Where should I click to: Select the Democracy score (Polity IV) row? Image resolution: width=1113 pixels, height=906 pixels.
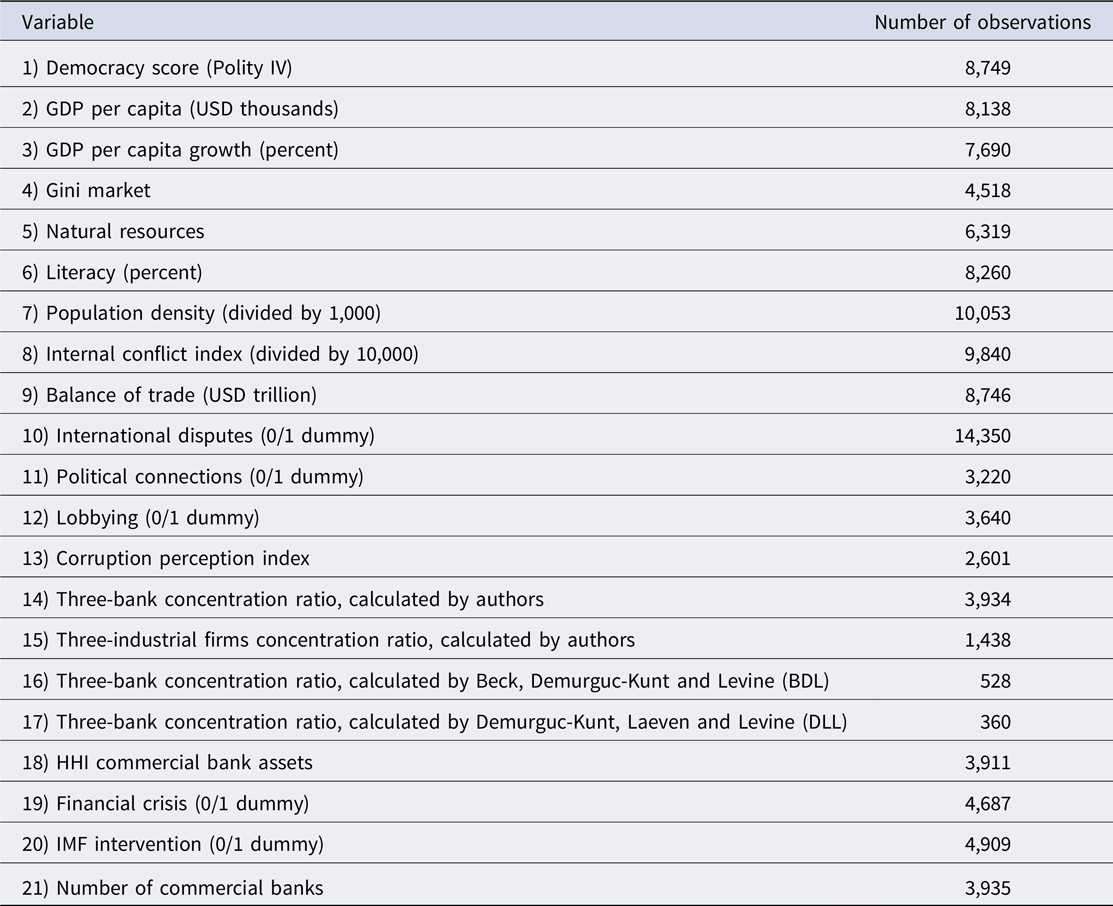point(556,67)
